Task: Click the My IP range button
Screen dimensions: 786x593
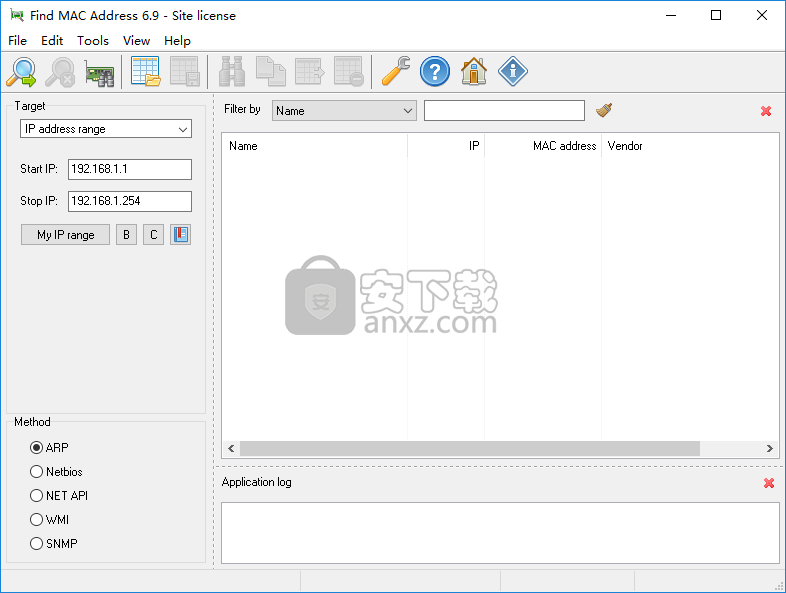Action: [66, 235]
